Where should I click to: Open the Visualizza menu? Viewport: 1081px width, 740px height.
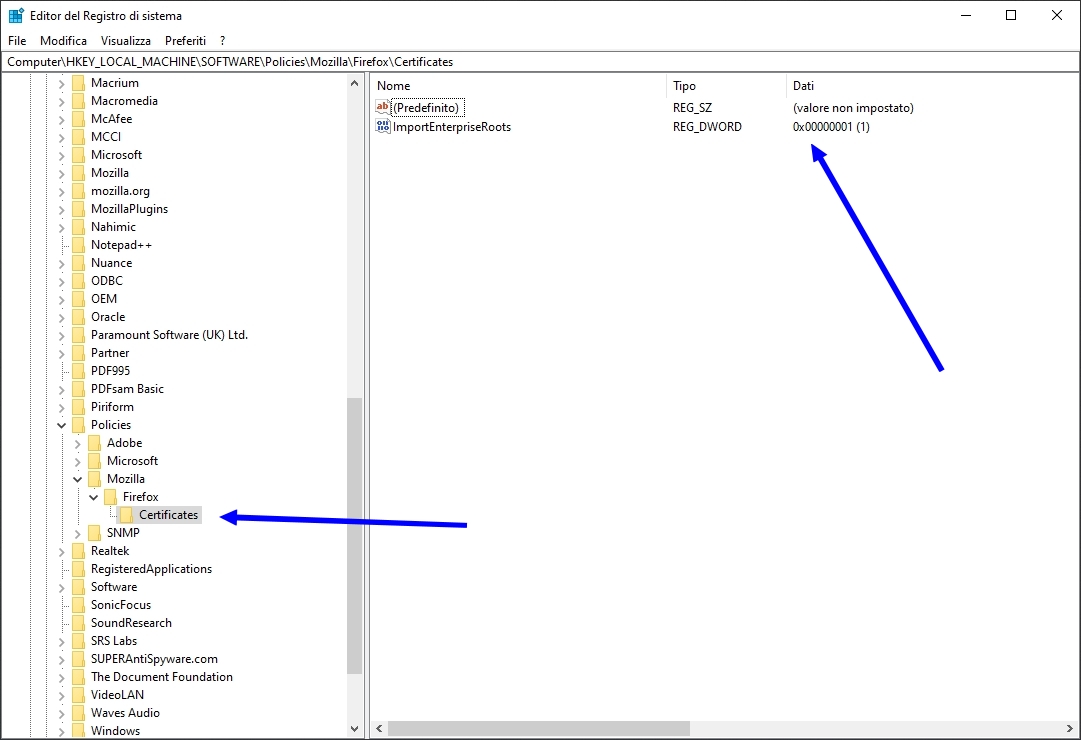coord(125,41)
